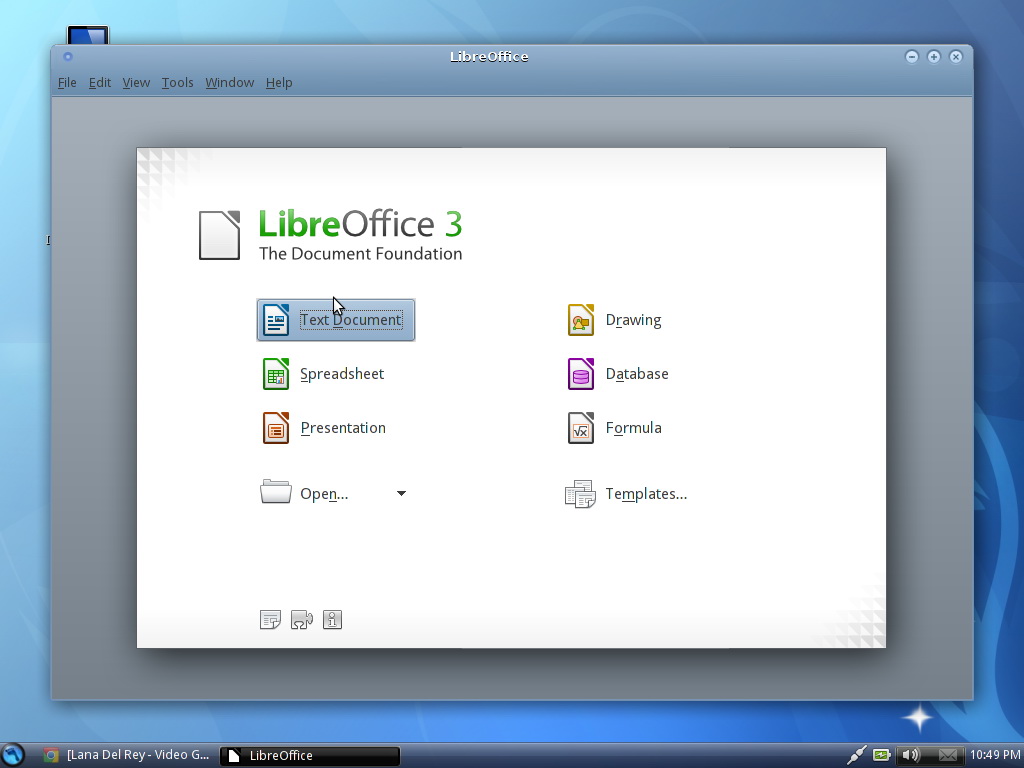Viewport: 1024px width, 768px height.
Task: Click the Text Document icon
Action: tap(276, 320)
